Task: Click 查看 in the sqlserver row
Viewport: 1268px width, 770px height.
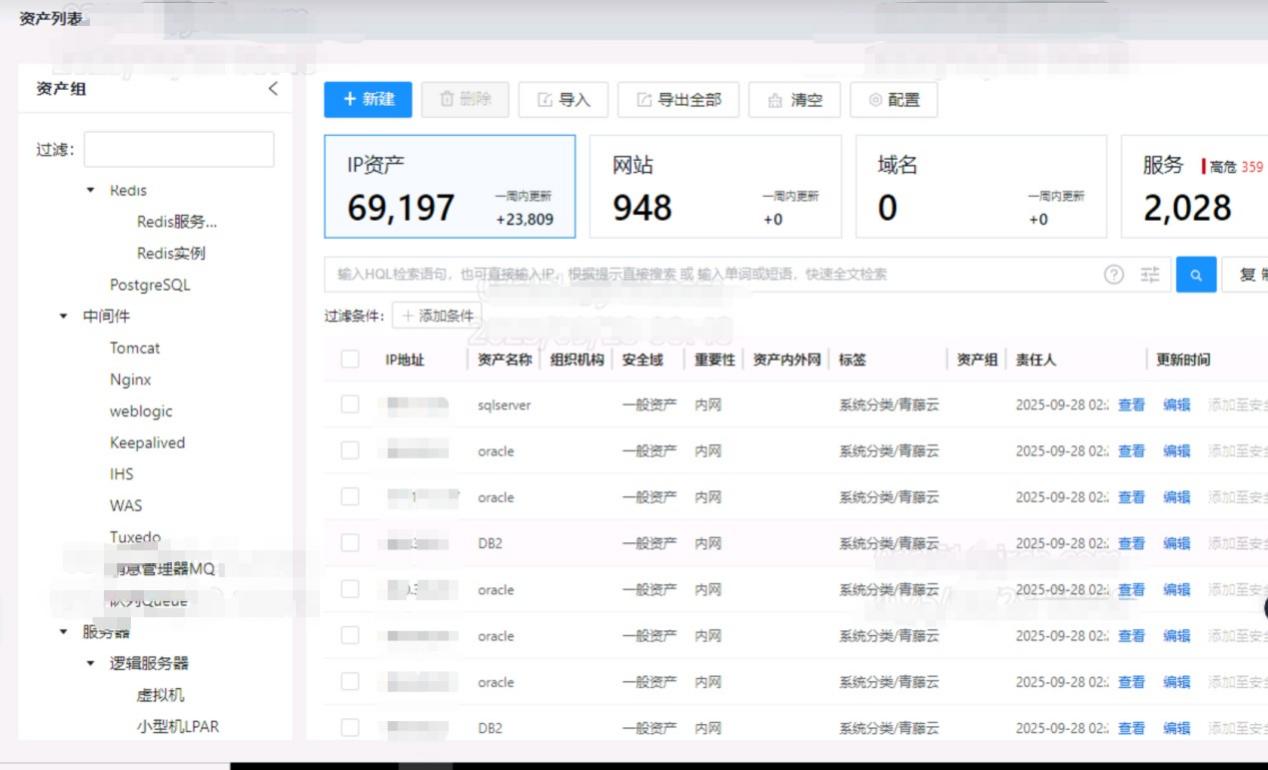Action: coord(1131,405)
